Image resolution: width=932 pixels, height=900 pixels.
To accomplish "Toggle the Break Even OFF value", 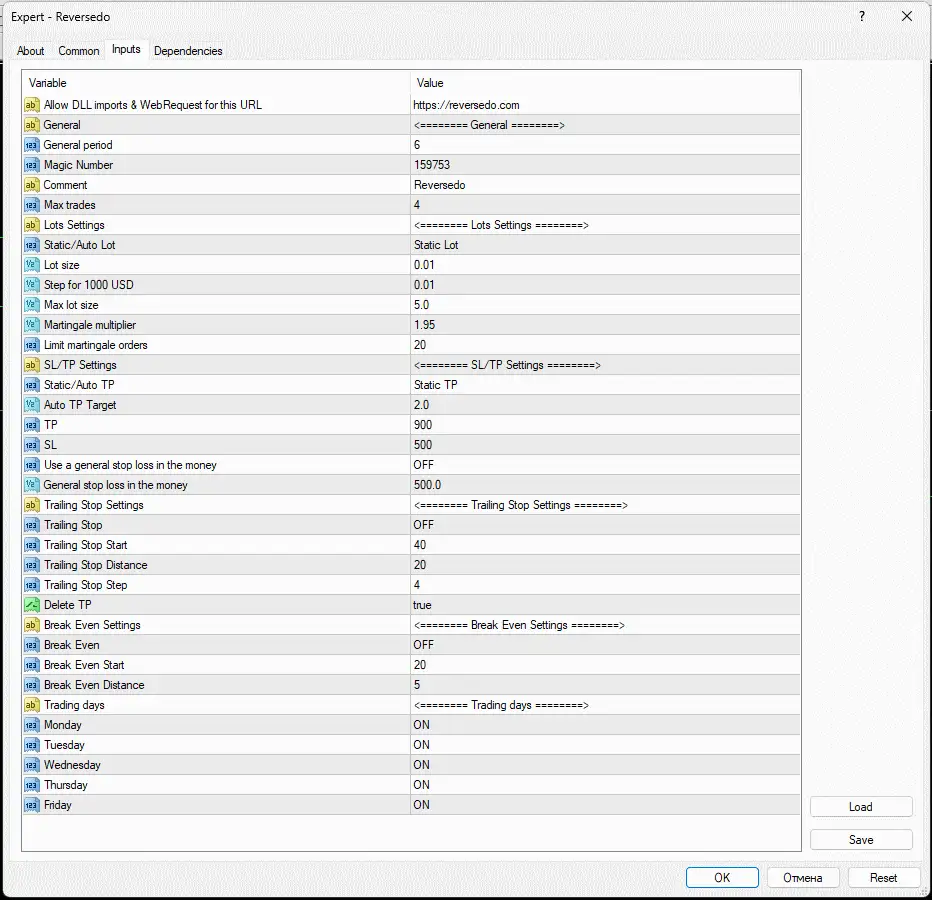I will tap(424, 645).
